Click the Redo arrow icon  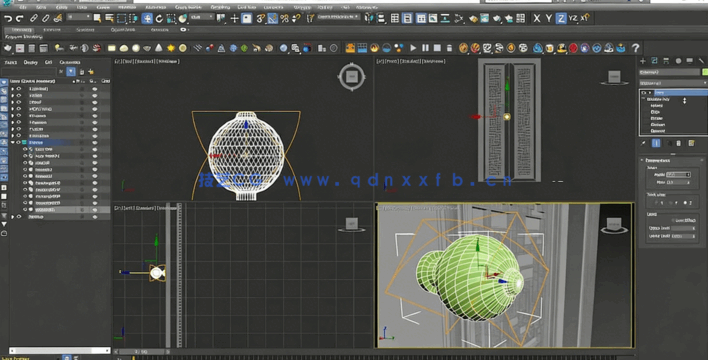click(19, 19)
